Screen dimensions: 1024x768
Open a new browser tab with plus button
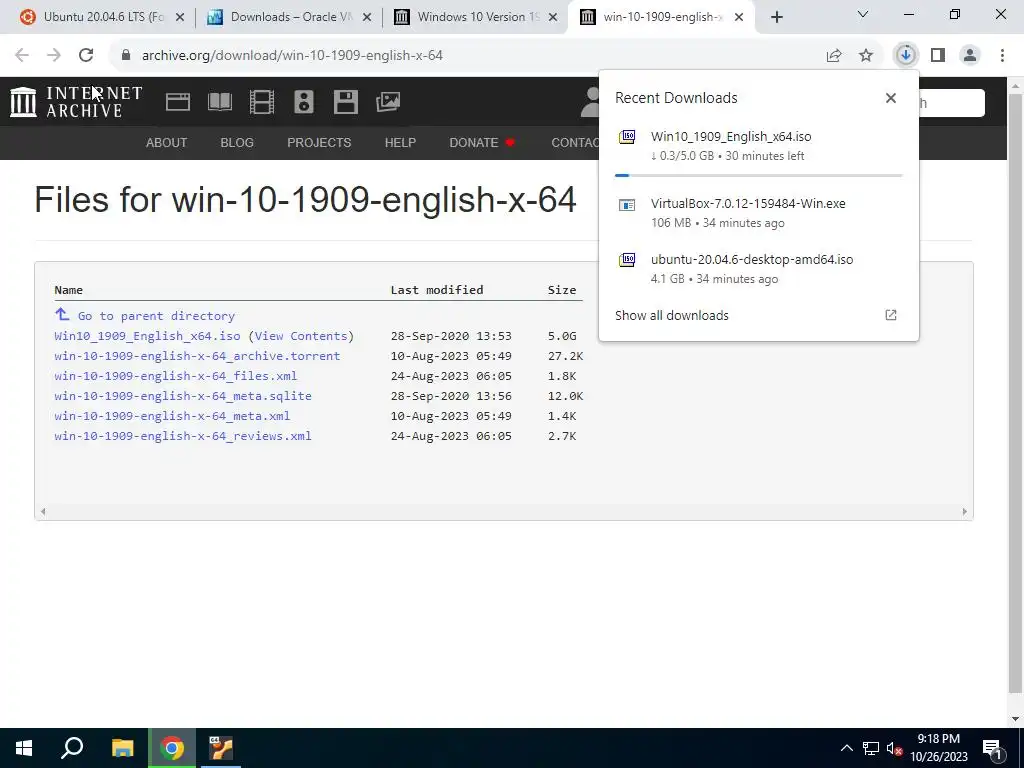point(776,17)
